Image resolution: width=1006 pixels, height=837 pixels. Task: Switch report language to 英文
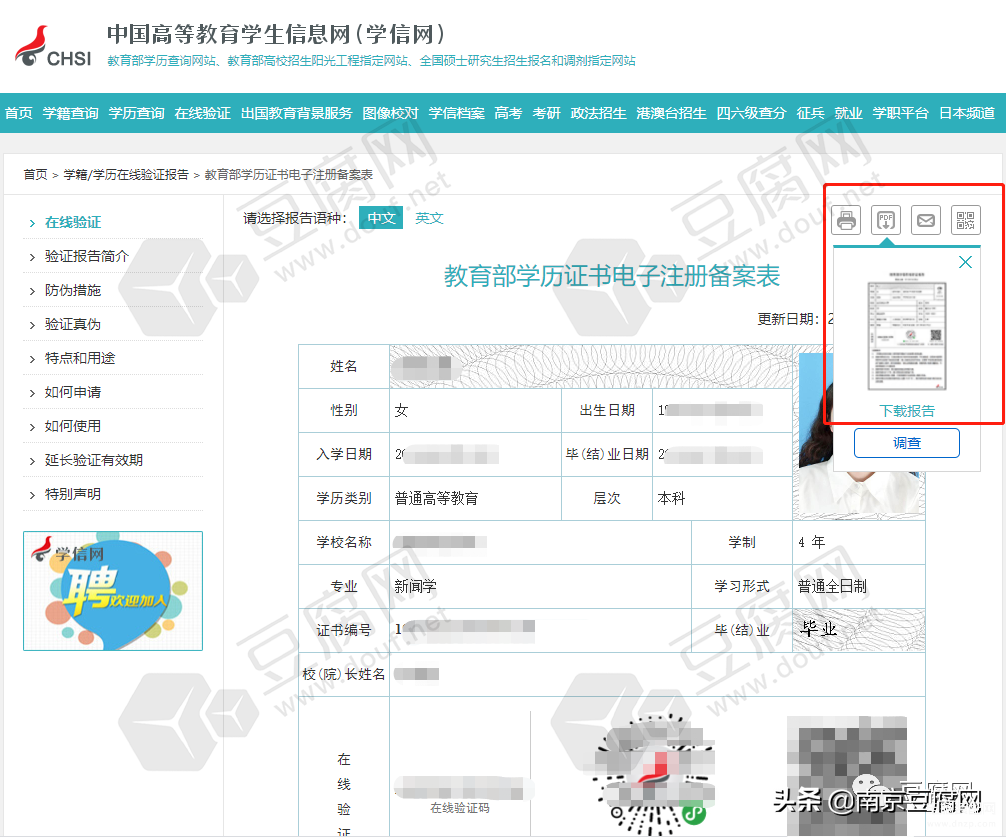[x=429, y=218]
